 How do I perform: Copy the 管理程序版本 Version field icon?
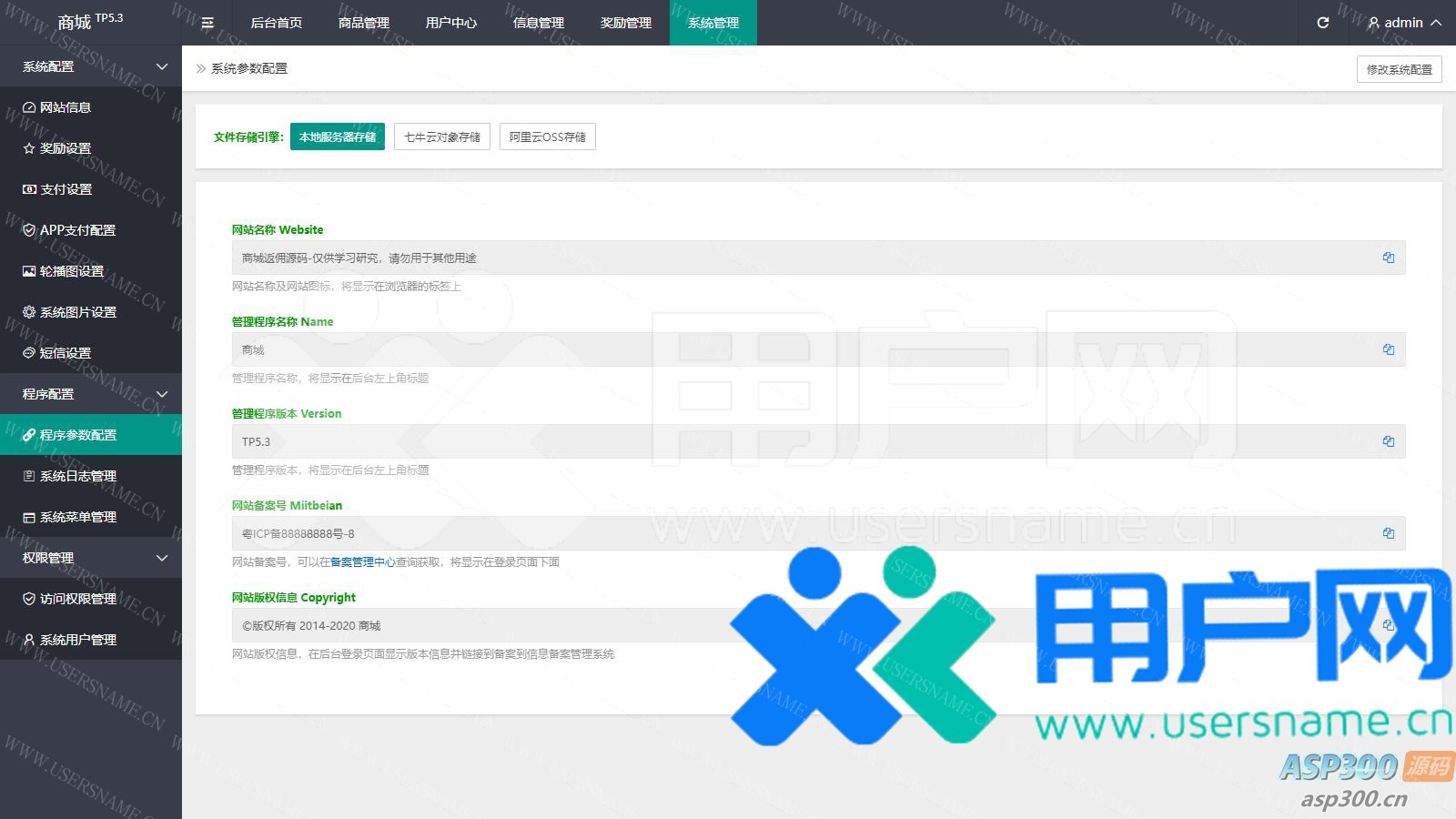(1389, 441)
